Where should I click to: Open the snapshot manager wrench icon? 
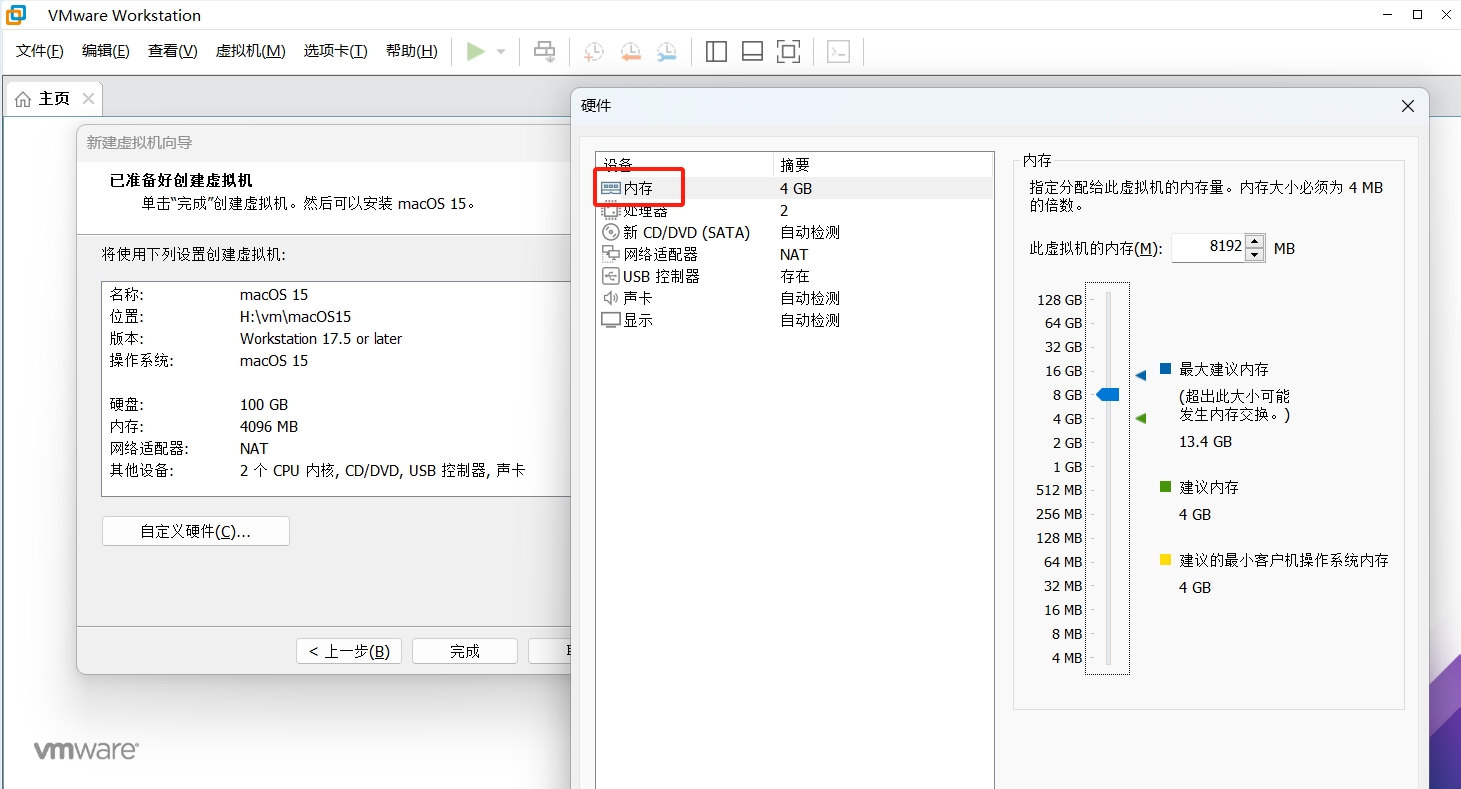666,52
